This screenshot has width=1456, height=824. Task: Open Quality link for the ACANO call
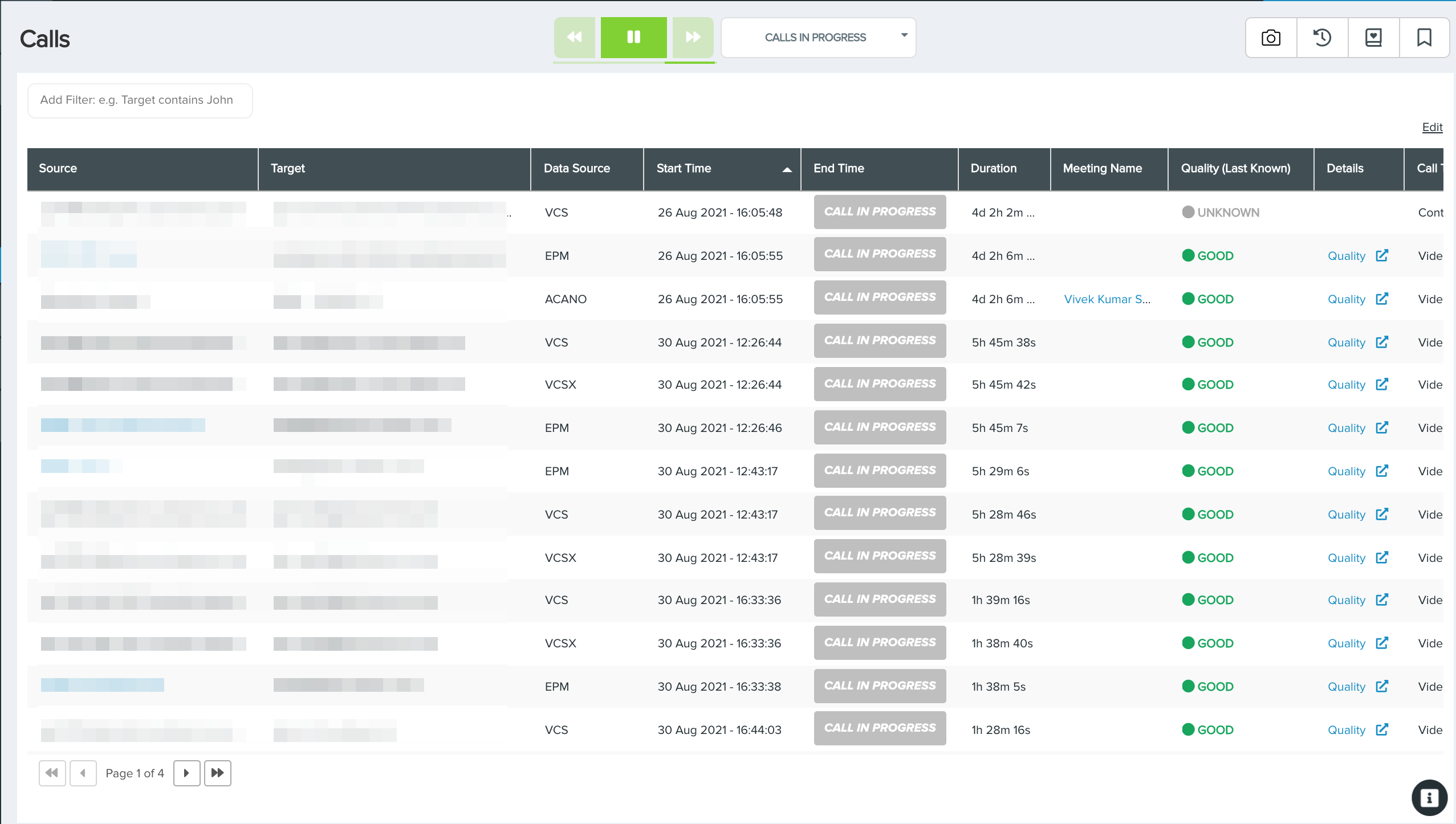1347,299
